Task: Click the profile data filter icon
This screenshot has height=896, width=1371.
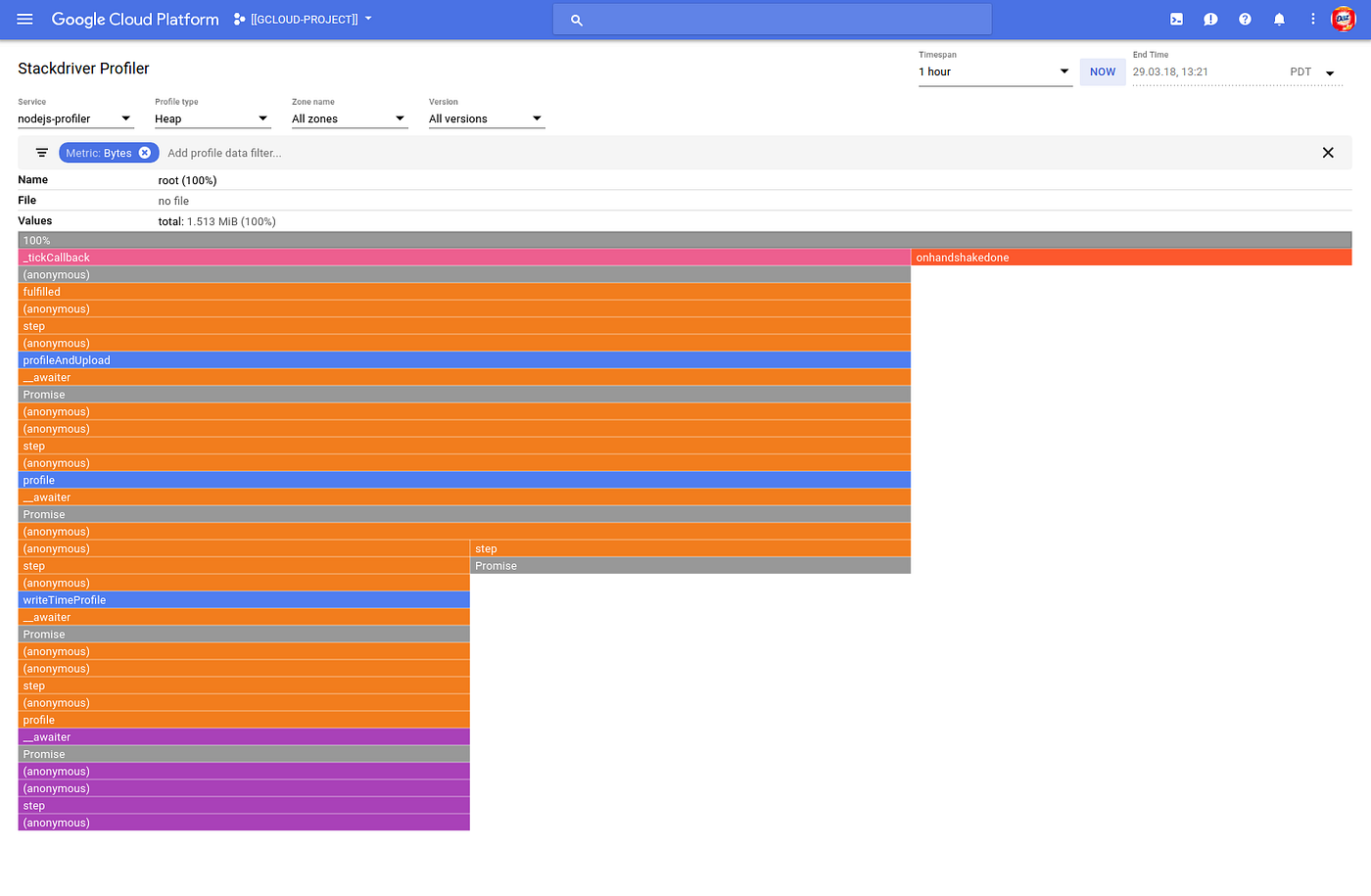Action: click(x=41, y=152)
